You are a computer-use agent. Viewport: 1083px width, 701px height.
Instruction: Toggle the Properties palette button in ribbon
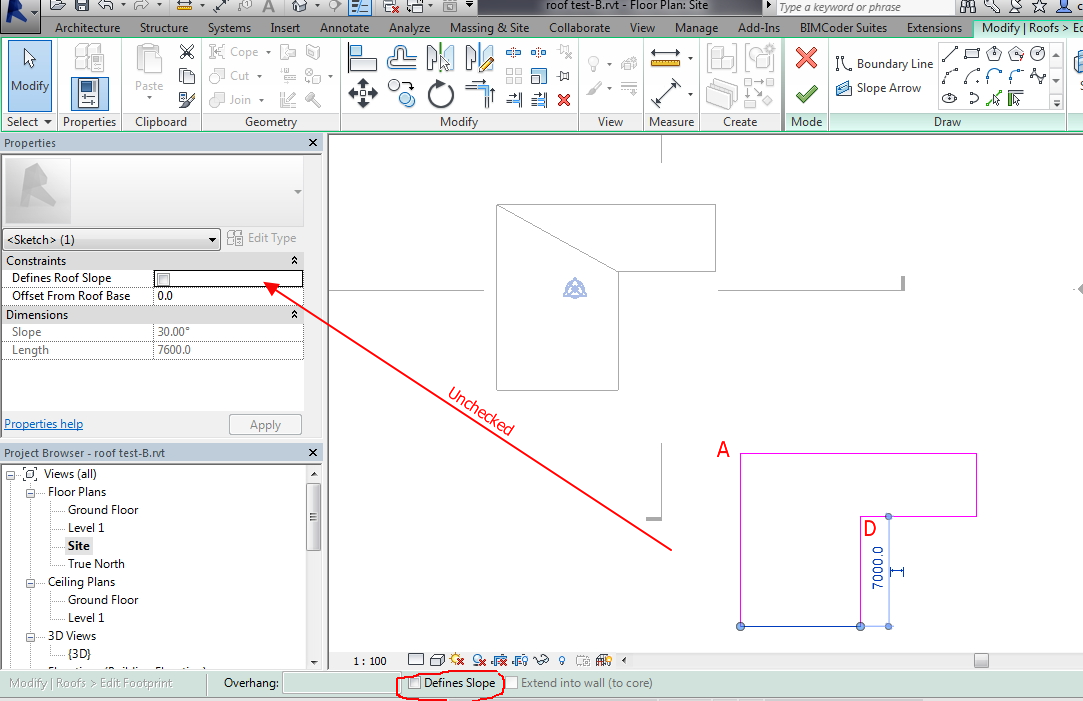pos(90,94)
